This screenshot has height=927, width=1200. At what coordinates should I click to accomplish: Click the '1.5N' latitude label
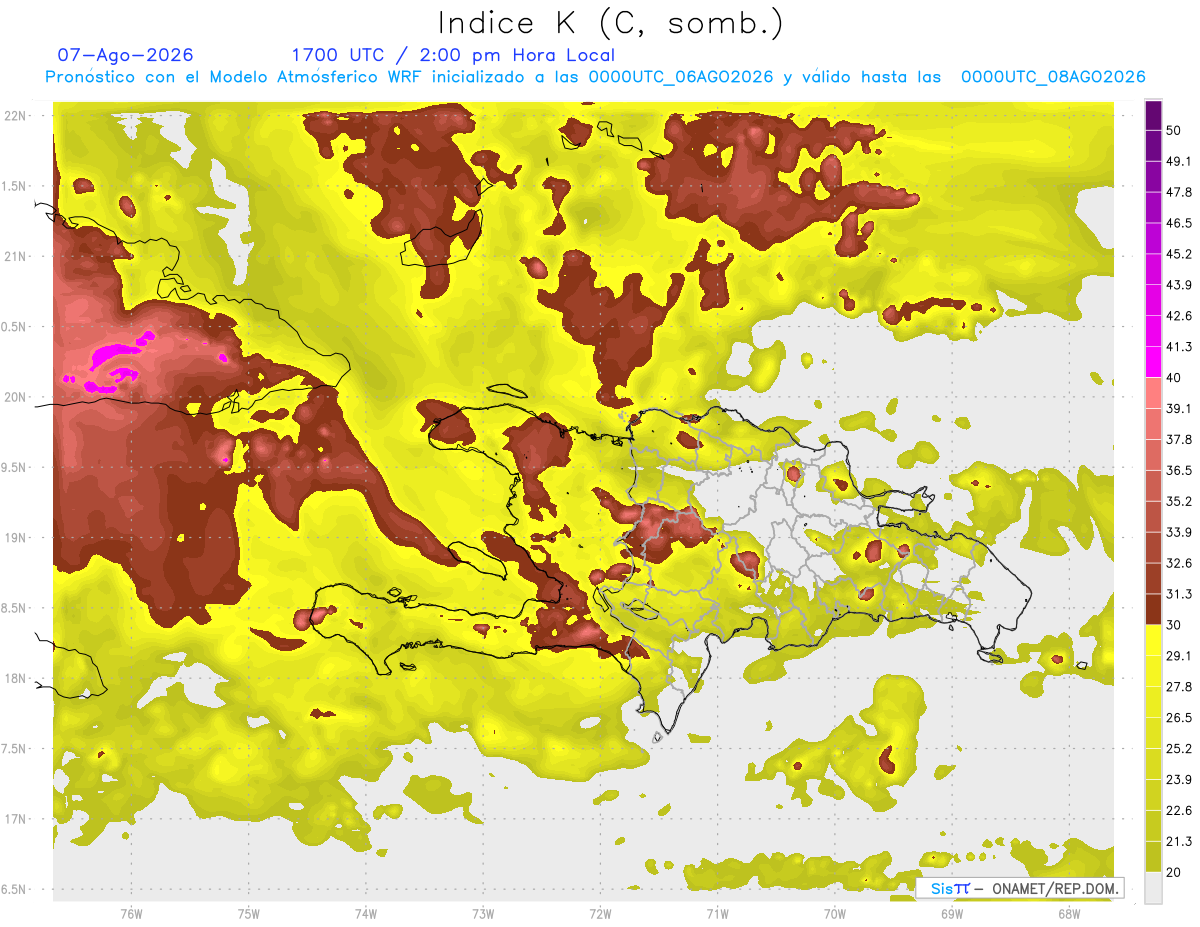(16, 186)
